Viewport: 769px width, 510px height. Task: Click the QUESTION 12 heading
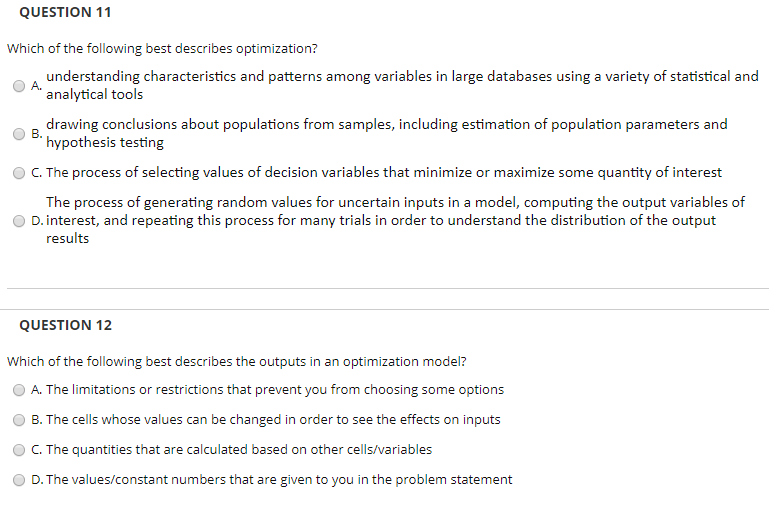point(65,325)
